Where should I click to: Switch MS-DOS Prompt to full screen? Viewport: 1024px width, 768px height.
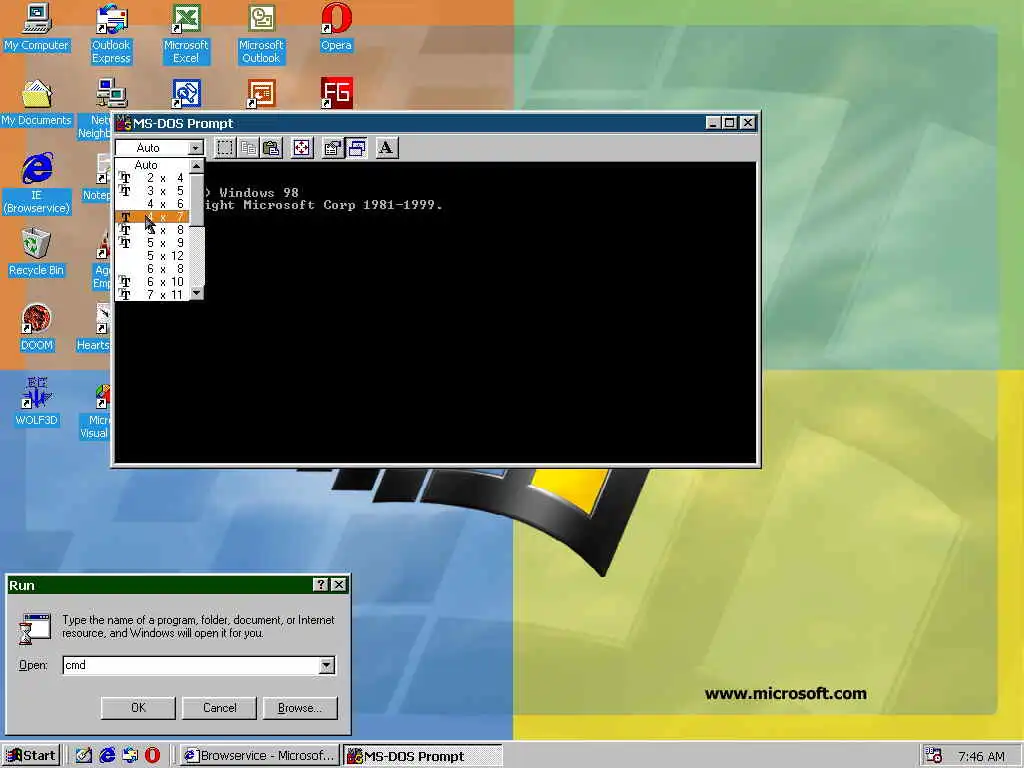pos(302,148)
